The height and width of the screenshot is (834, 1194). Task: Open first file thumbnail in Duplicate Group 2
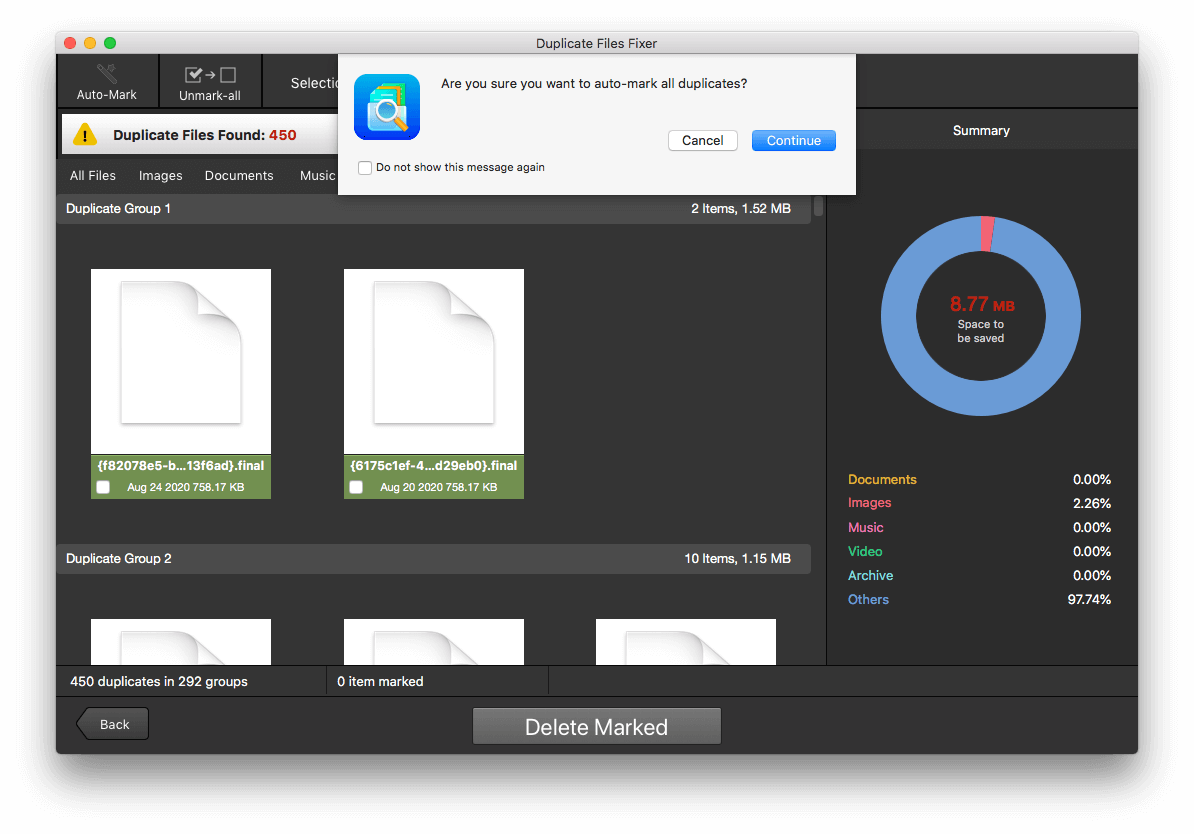click(x=181, y=641)
